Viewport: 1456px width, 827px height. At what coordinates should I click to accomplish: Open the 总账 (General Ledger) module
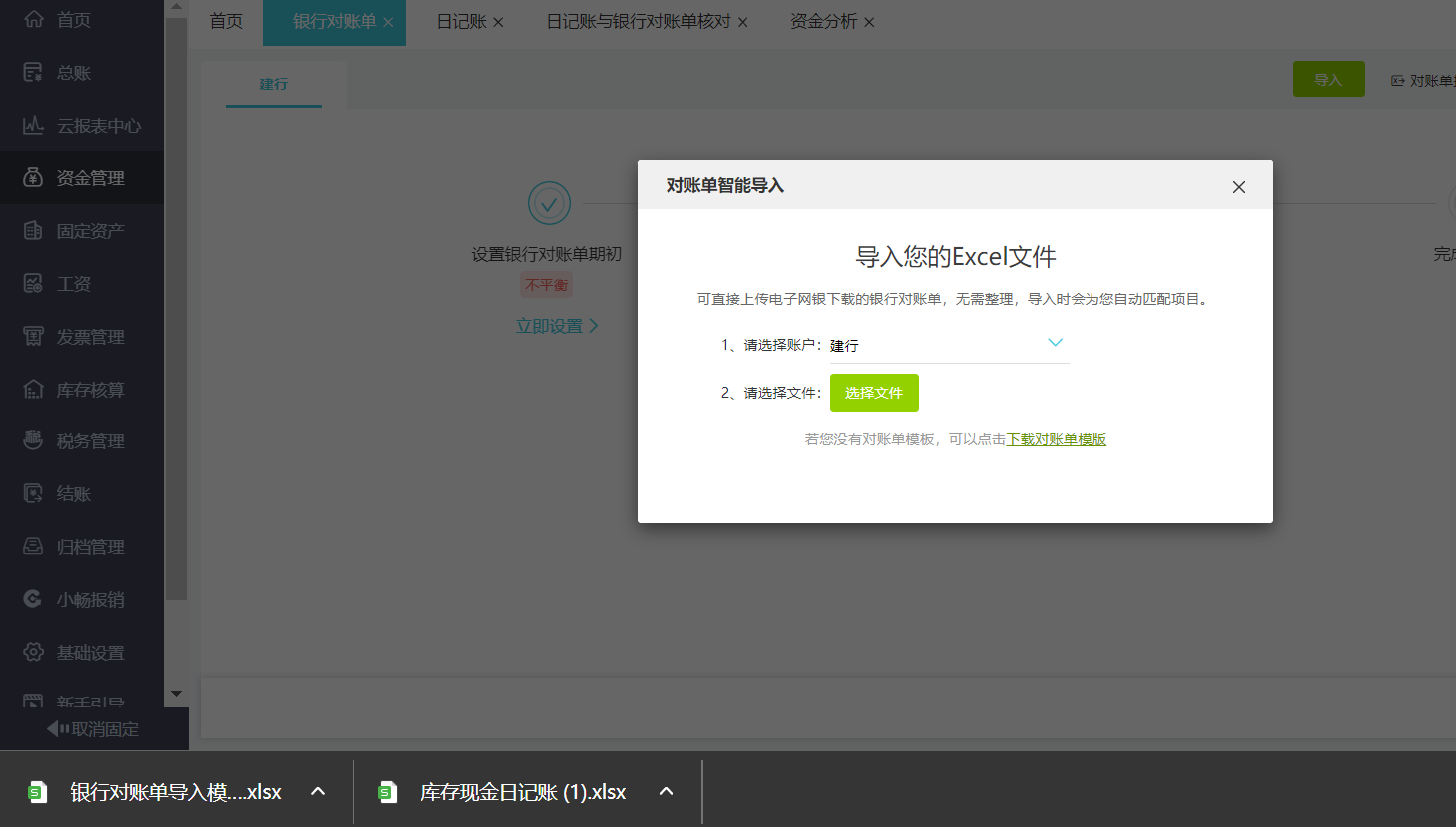[x=75, y=71]
